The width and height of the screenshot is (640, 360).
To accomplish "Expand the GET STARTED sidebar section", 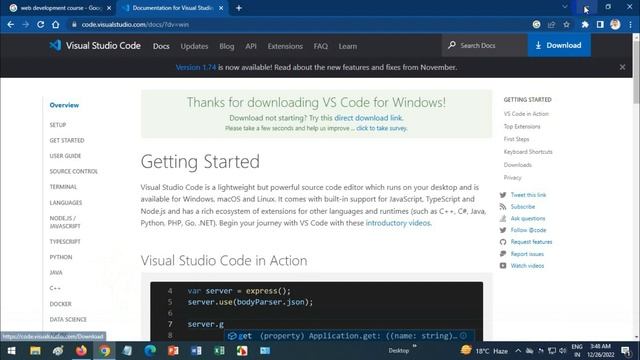I will [x=67, y=140].
